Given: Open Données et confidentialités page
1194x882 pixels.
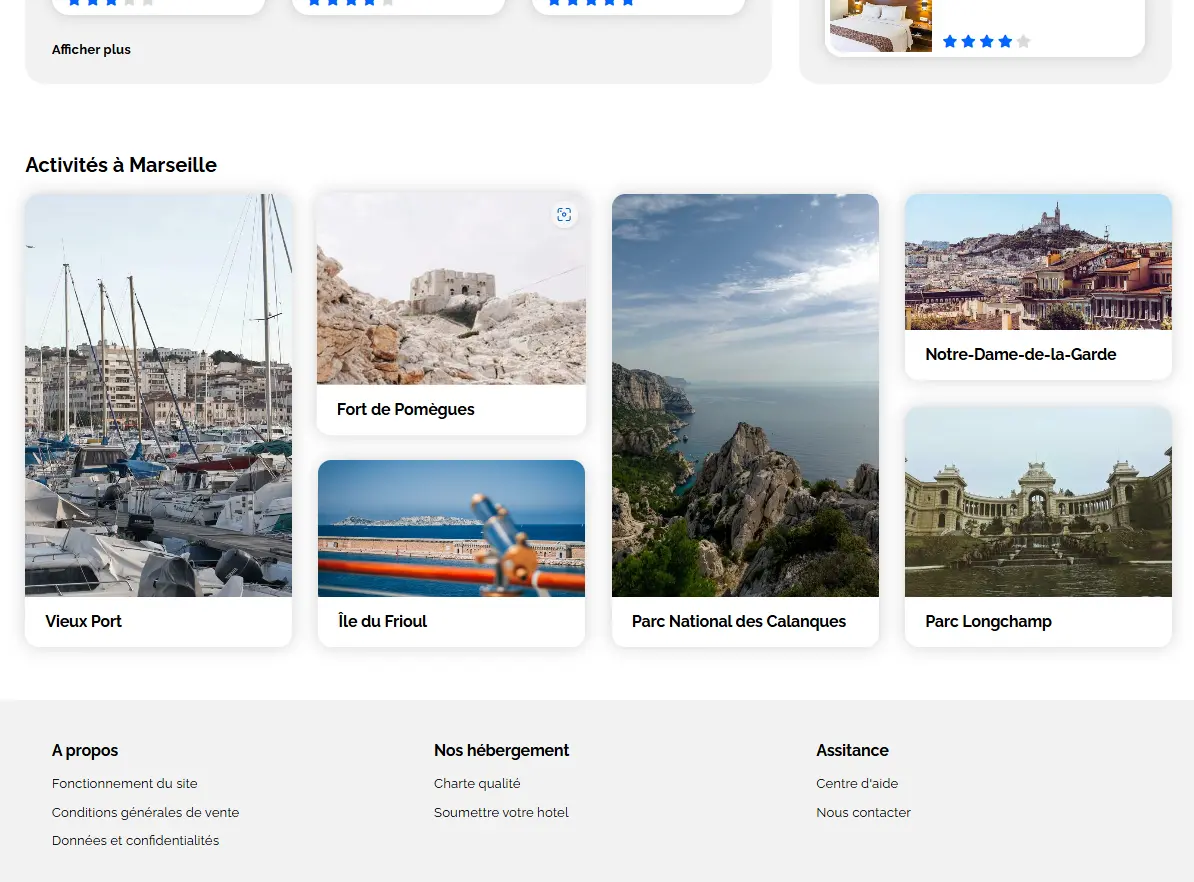Looking at the screenshot, I should coord(135,841).
